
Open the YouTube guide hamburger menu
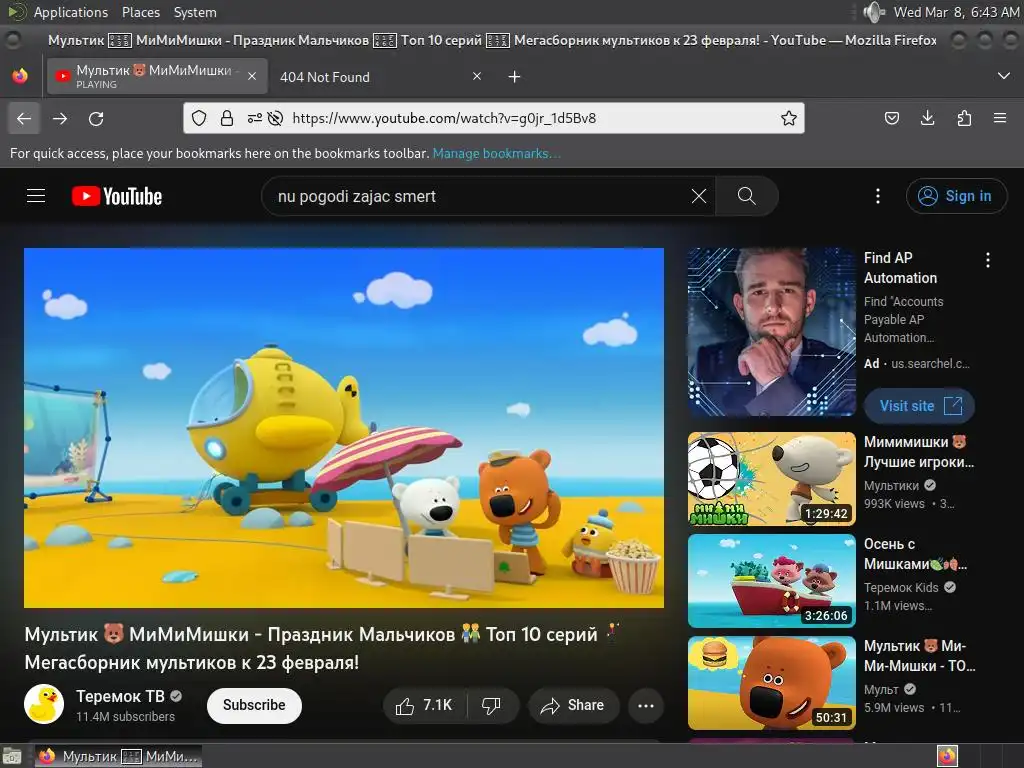click(36, 196)
